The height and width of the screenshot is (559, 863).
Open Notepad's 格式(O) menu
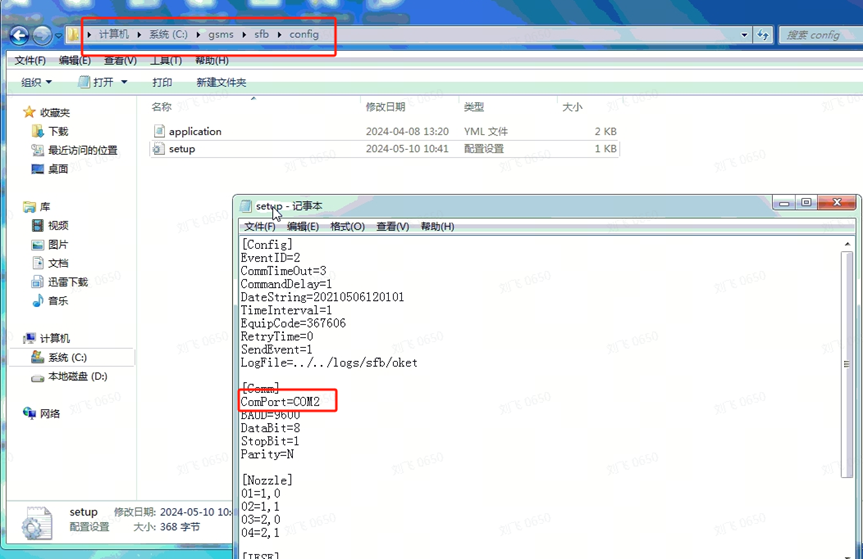(x=347, y=227)
